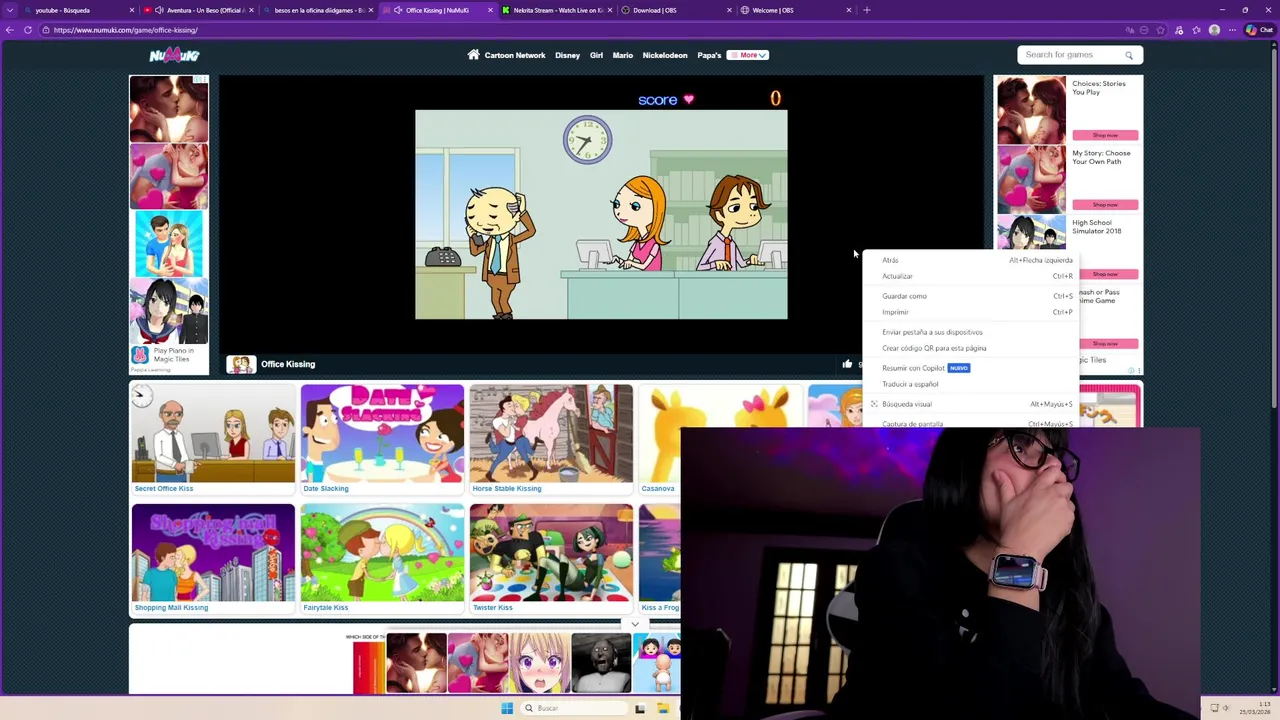Screen dimensions: 1280x720
Task: Click the browser address bar URL
Action: (126, 30)
